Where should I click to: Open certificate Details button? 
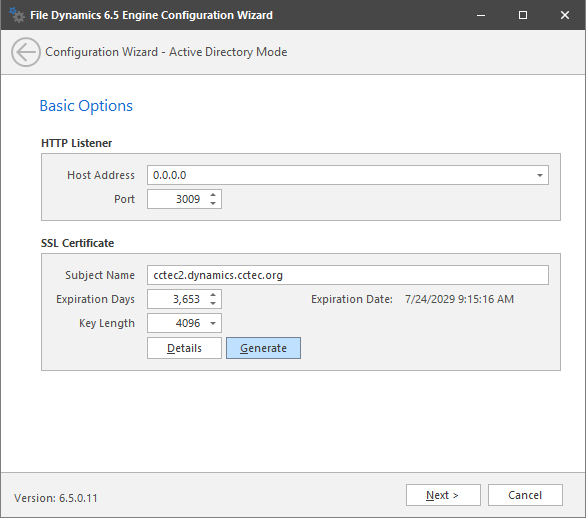184,348
